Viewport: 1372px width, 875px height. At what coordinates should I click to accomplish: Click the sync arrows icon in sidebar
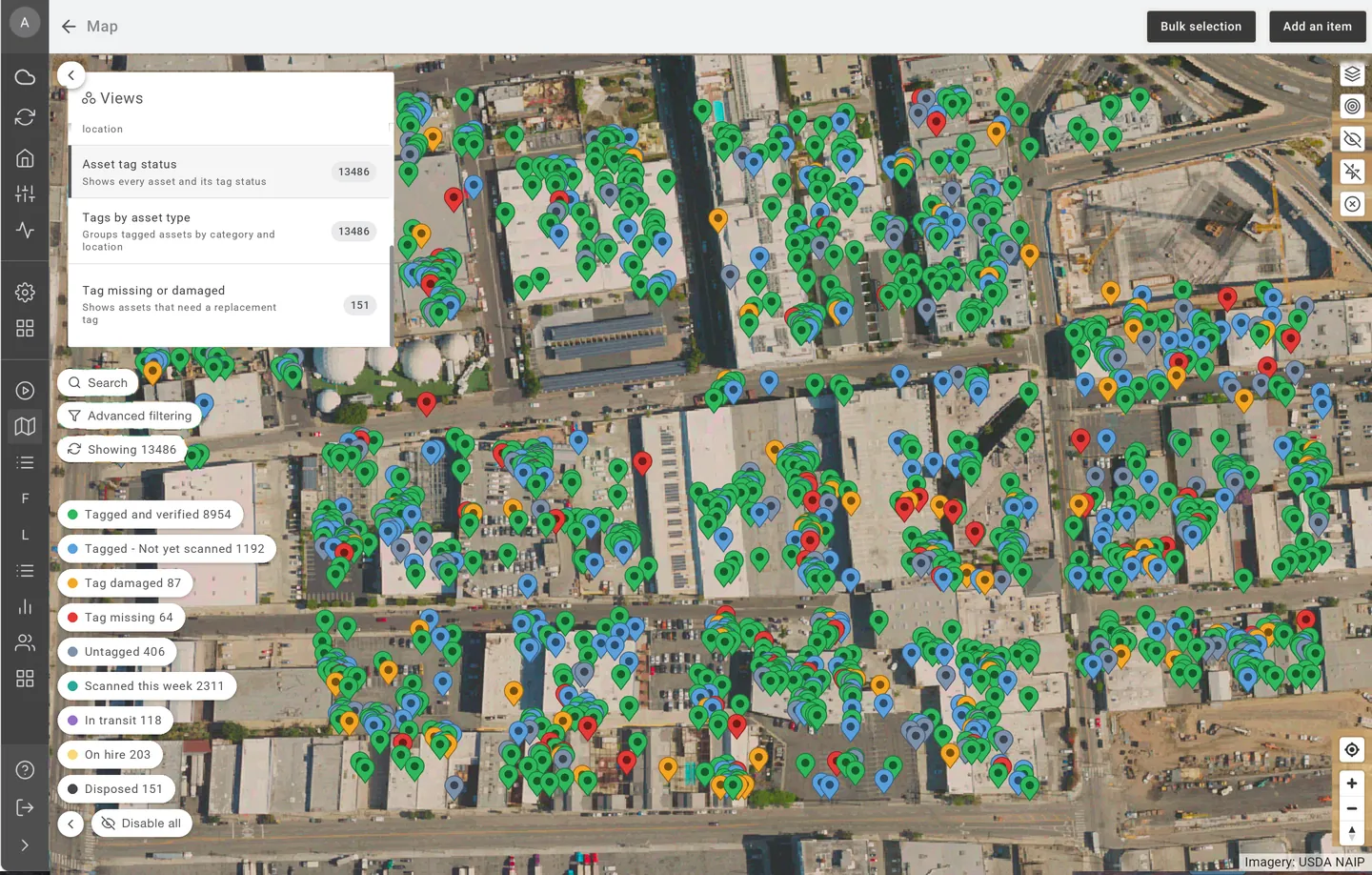click(25, 117)
